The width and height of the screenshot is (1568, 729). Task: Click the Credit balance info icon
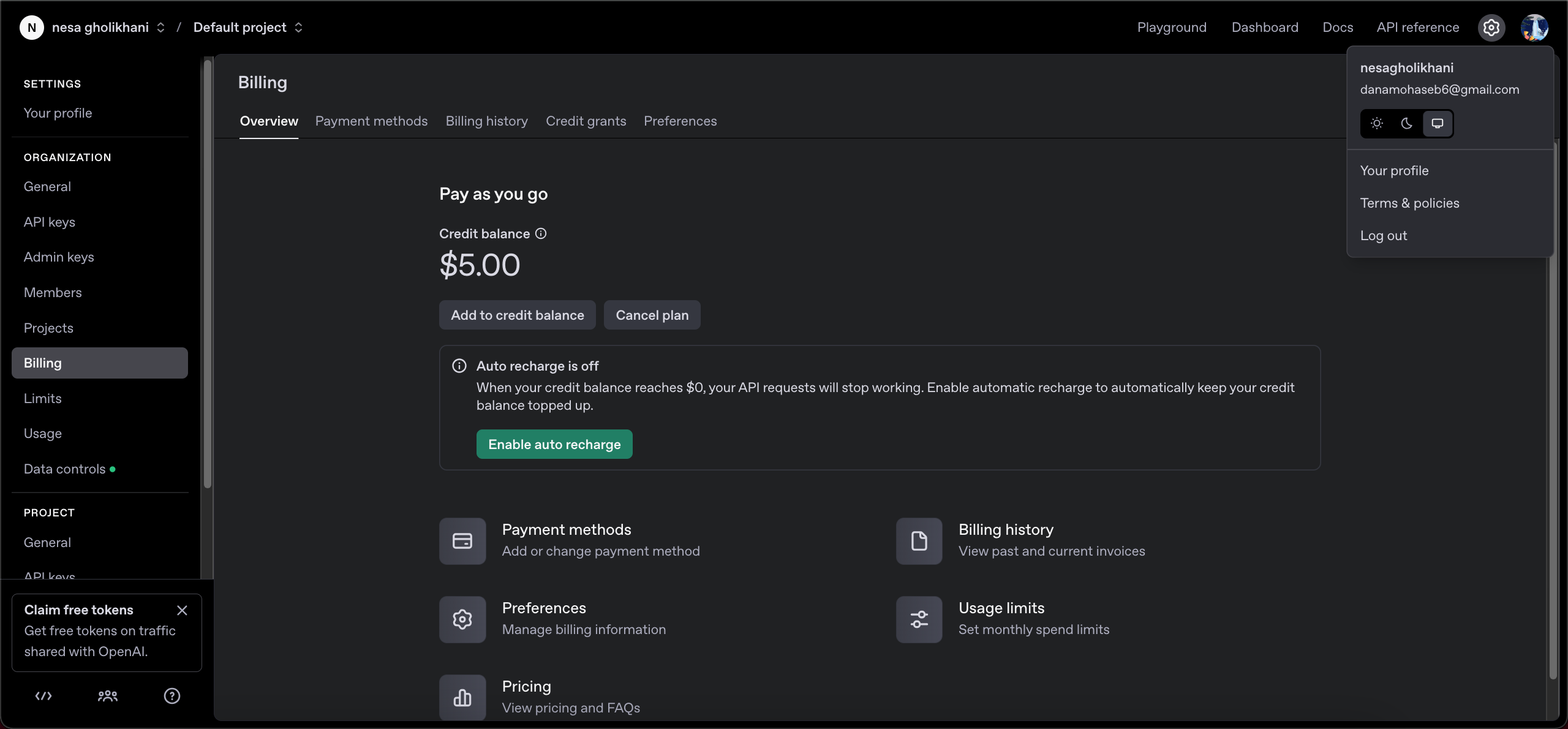541,233
